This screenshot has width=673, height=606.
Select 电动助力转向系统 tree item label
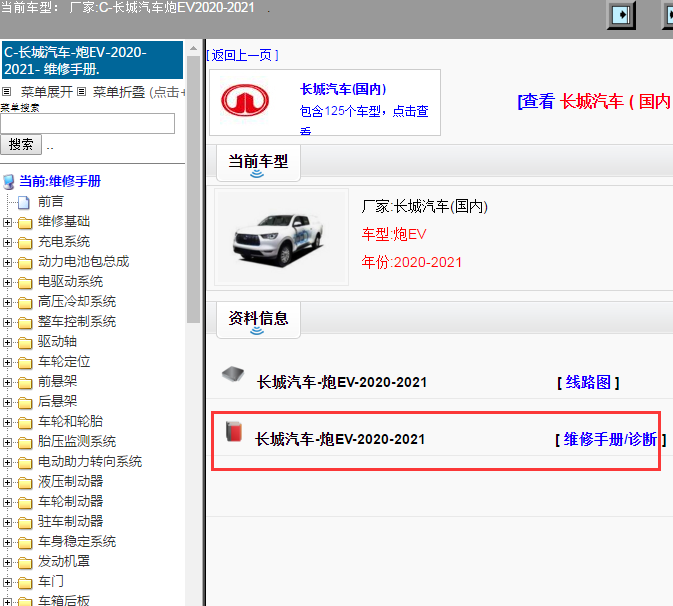point(90,461)
